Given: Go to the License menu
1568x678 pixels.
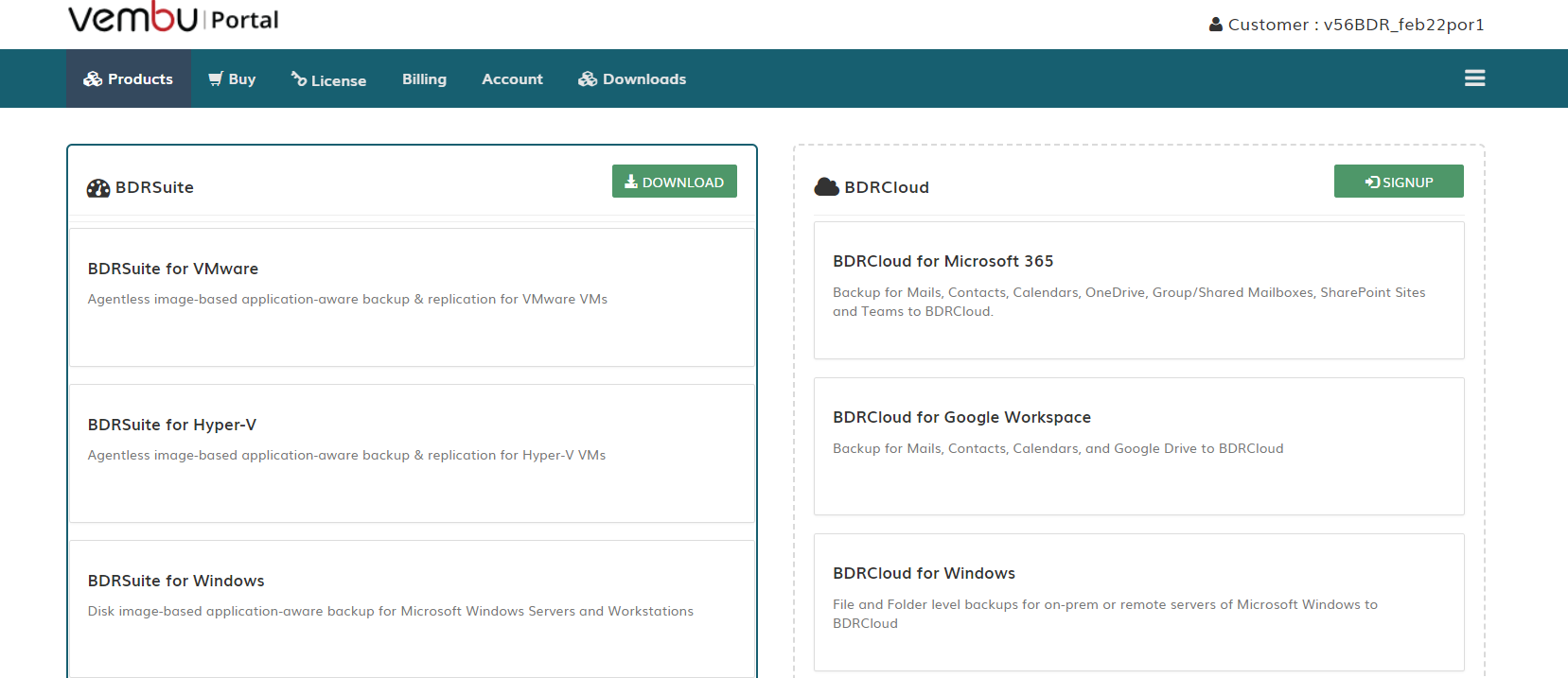Looking at the screenshot, I should point(328,79).
